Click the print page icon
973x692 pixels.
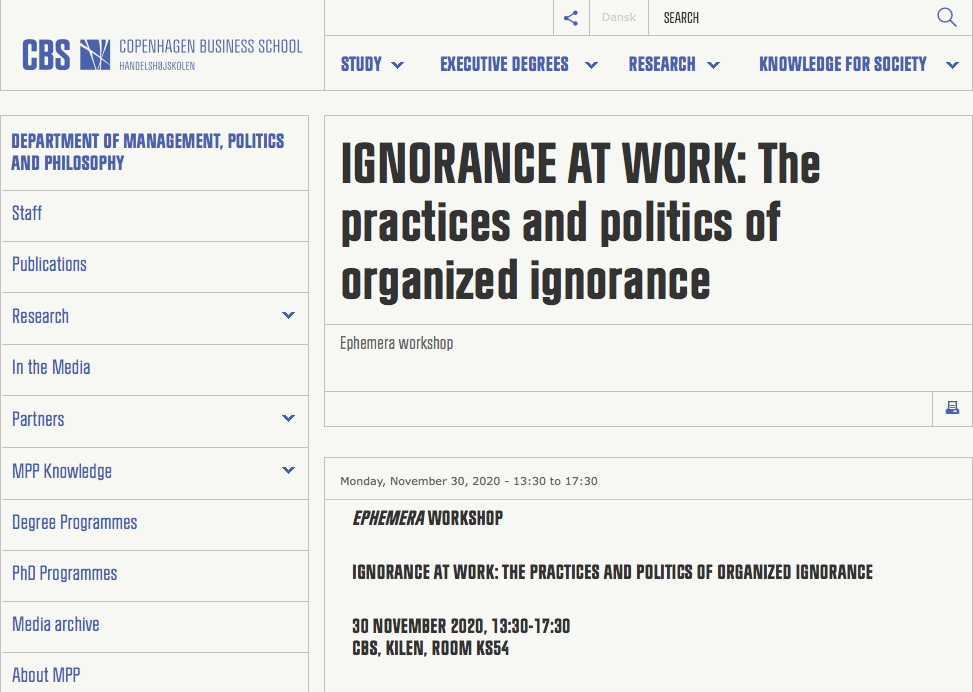click(952, 408)
